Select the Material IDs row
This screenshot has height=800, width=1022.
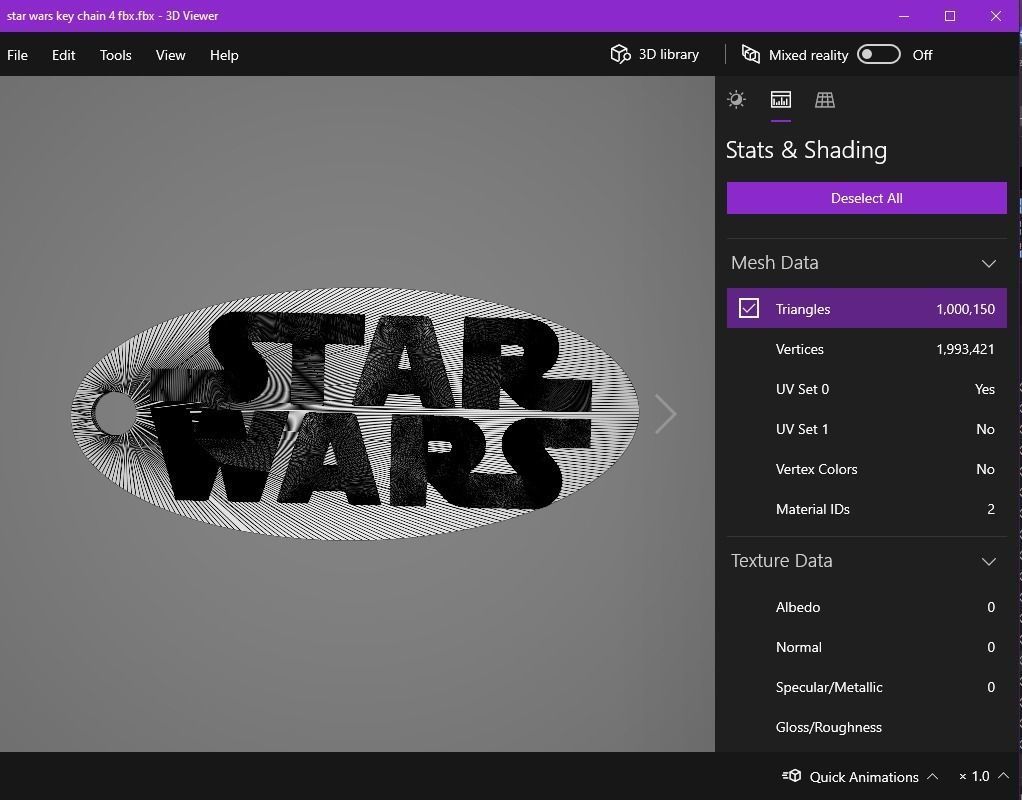[866, 509]
